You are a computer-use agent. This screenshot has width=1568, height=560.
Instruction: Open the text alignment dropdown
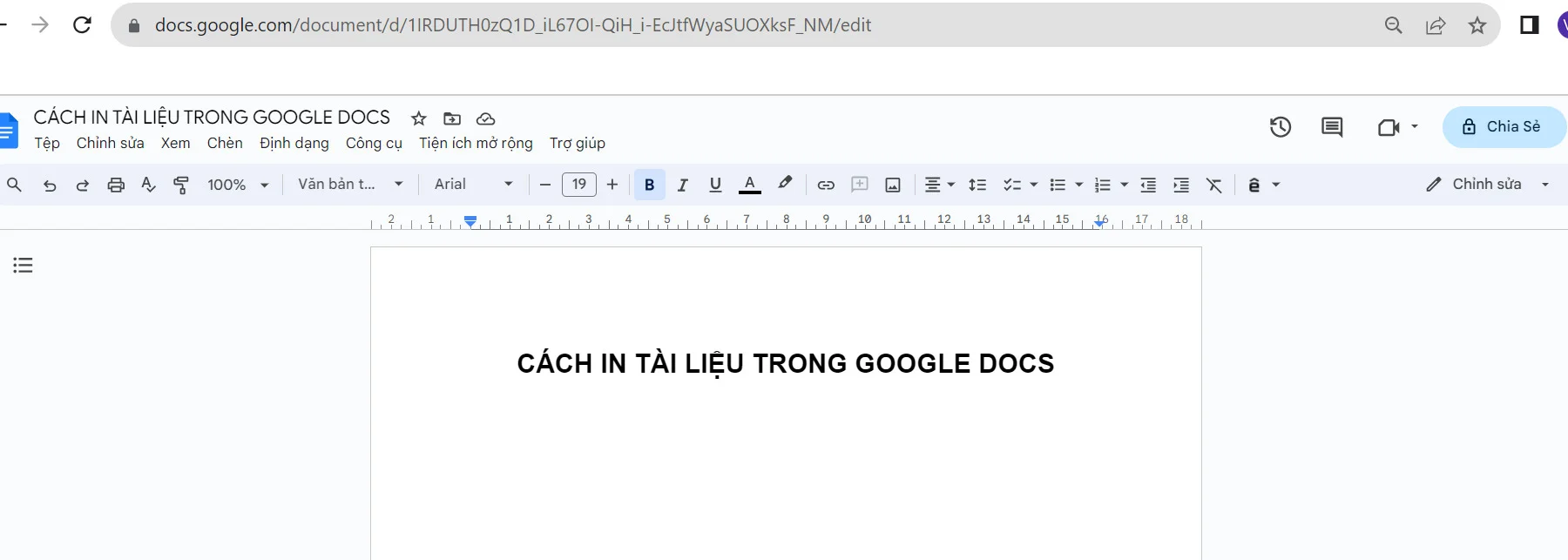point(939,185)
